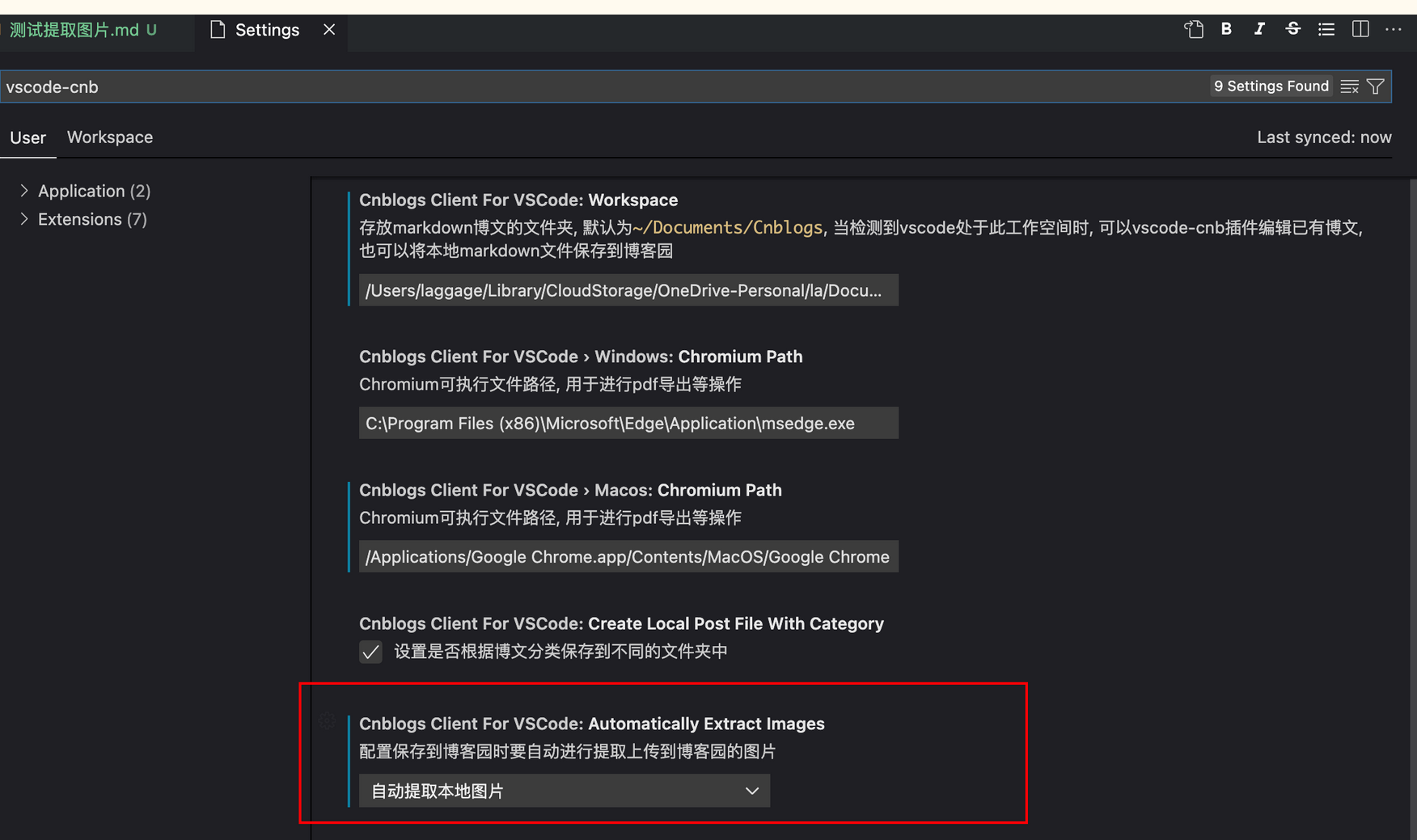Edit the Macos Chromium Path field
The width and height of the screenshot is (1417, 840).
(628, 556)
